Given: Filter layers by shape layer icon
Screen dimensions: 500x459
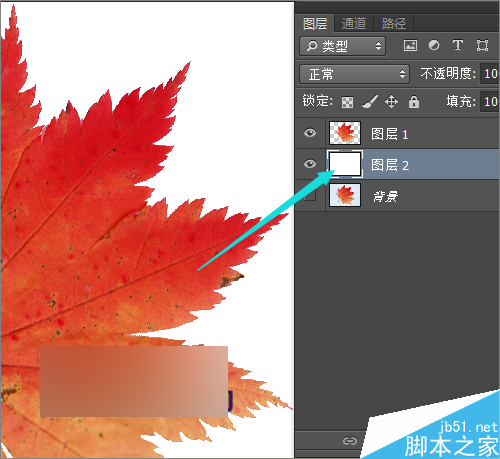Looking at the screenshot, I should coord(482,45).
